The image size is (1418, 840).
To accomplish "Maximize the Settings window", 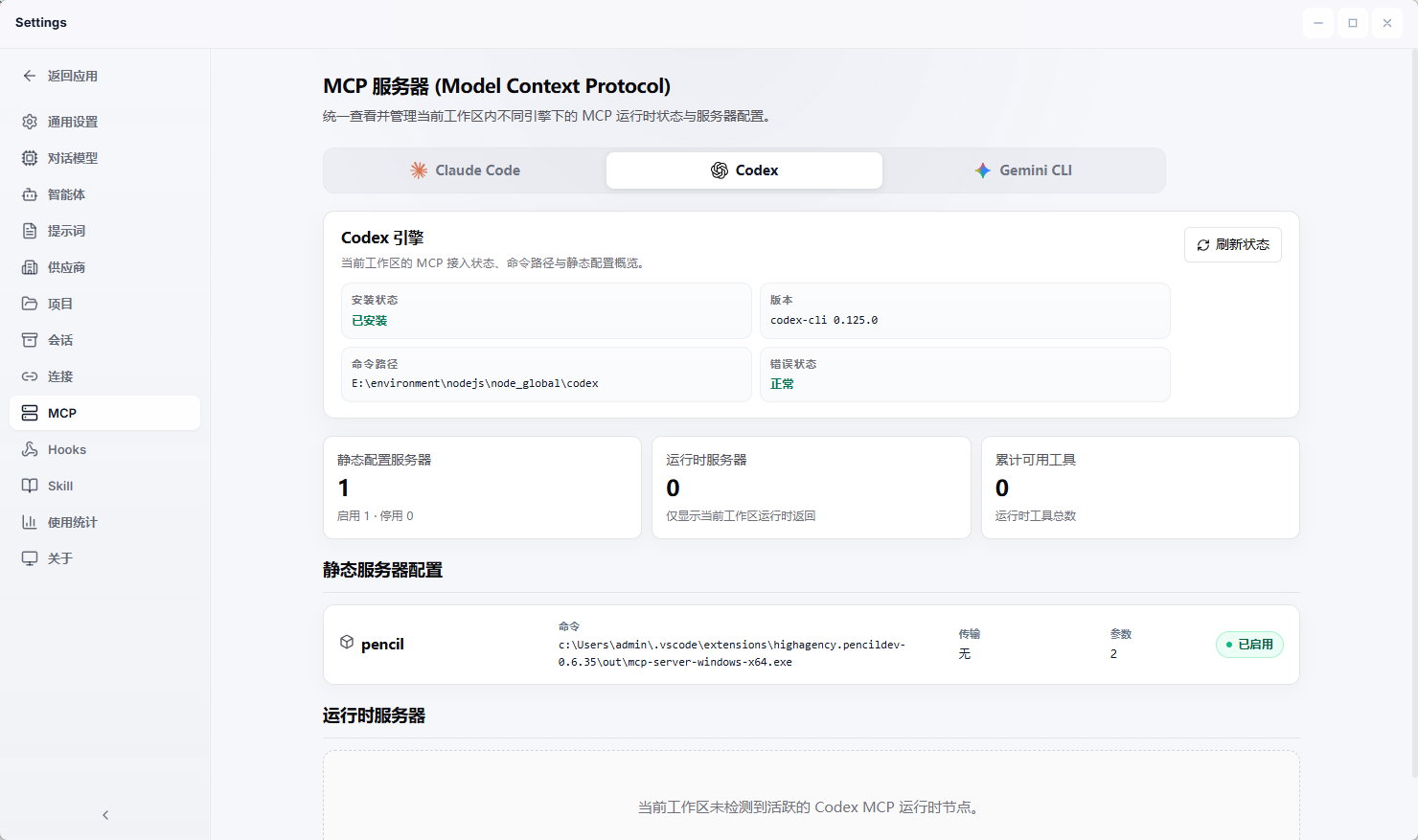I will (x=1353, y=23).
